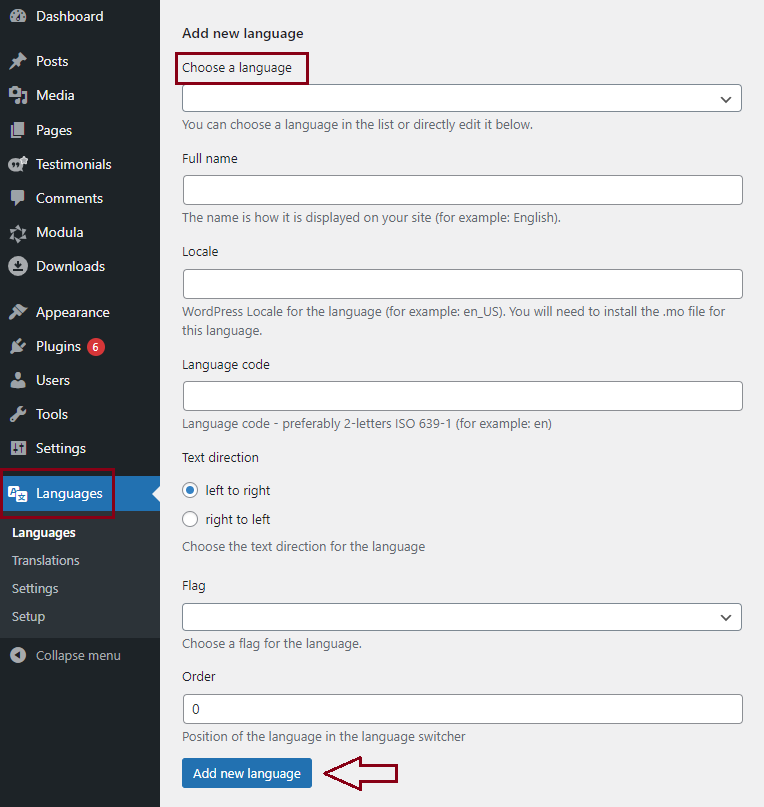
Task: Open the Languages Settings submenu link
Action: click(x=35, y=589)
